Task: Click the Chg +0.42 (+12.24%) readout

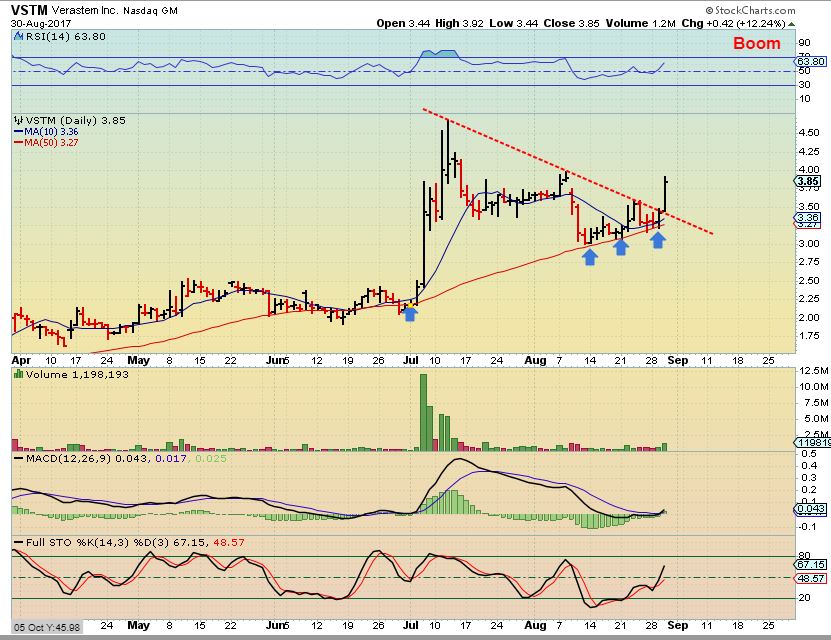Action: [x=733, y=23]
